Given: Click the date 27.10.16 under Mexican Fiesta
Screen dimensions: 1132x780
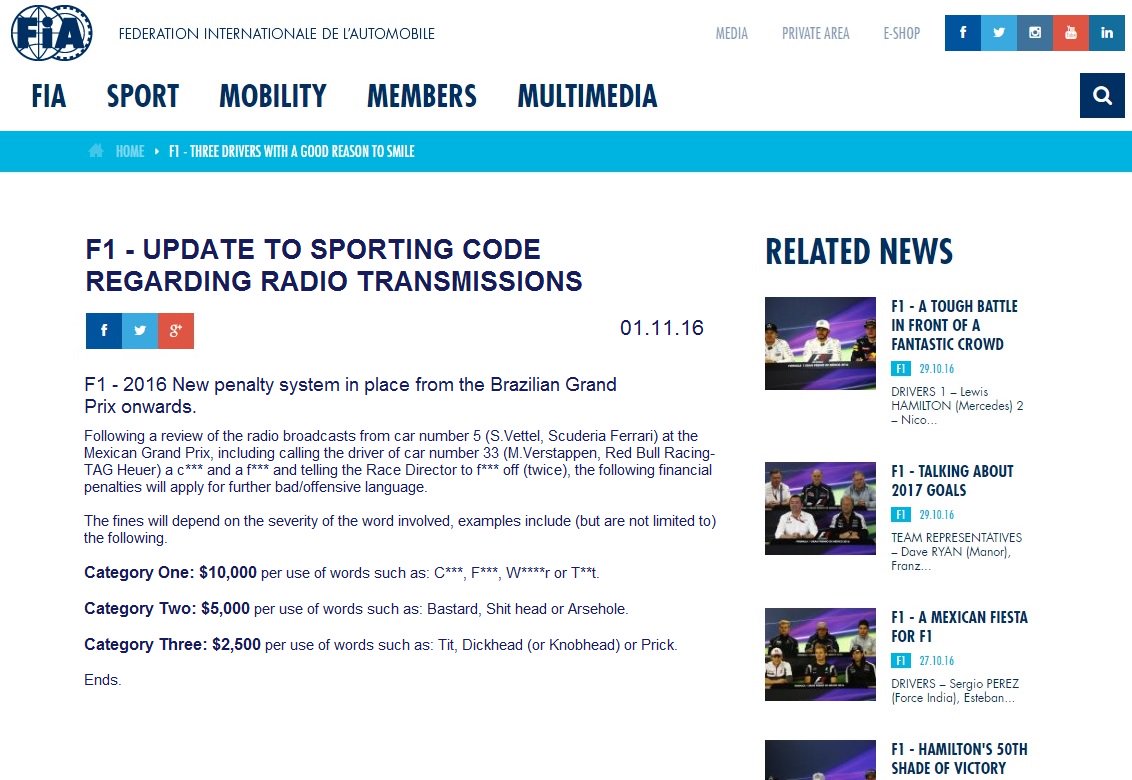Looking at the screenshot, I should coord(936,661).
